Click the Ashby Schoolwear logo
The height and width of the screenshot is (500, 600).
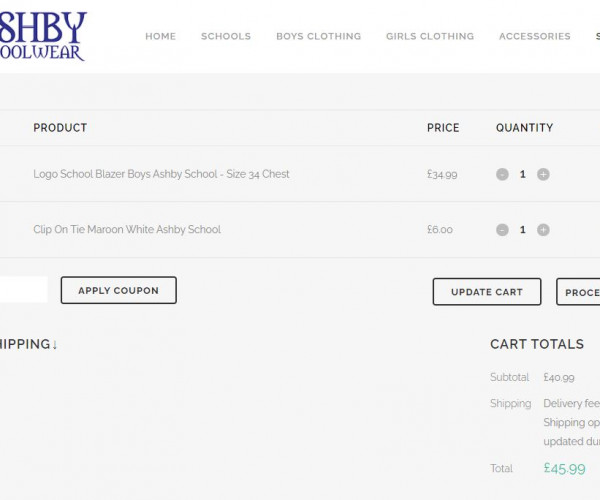(45, 36)
